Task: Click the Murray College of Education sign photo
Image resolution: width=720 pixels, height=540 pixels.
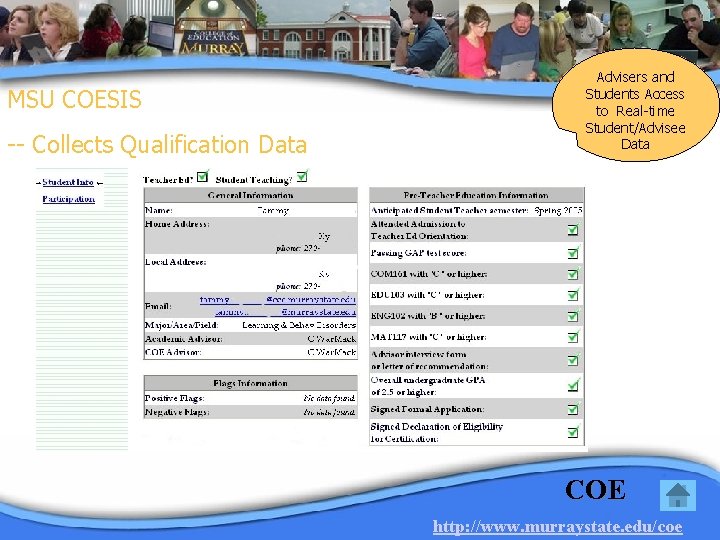Action: pos(215,28)
